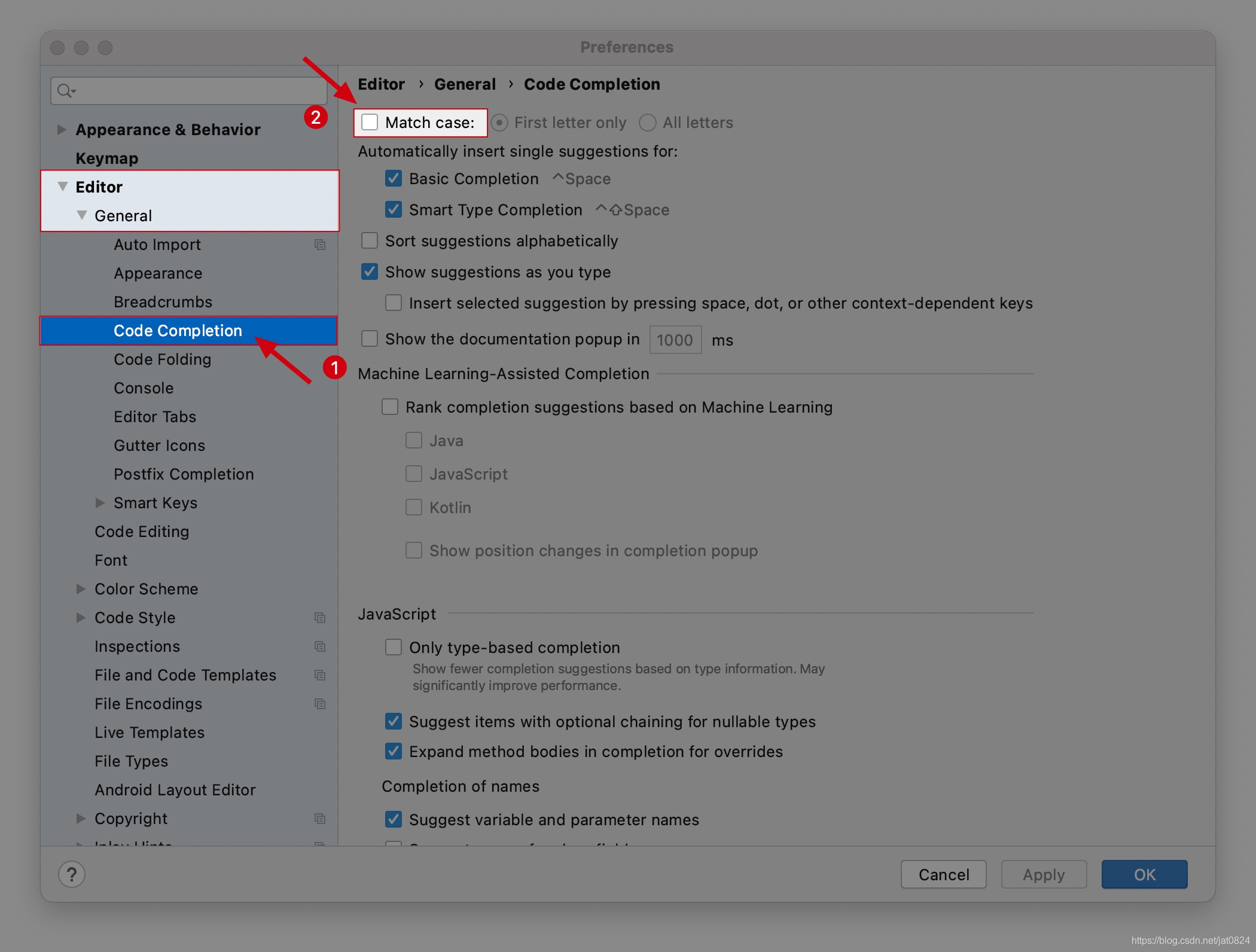Click the project-level settings icon next to Copyright
Image resolution: width=1256 pixels, height=952 pixels.
tap(320, 819)
